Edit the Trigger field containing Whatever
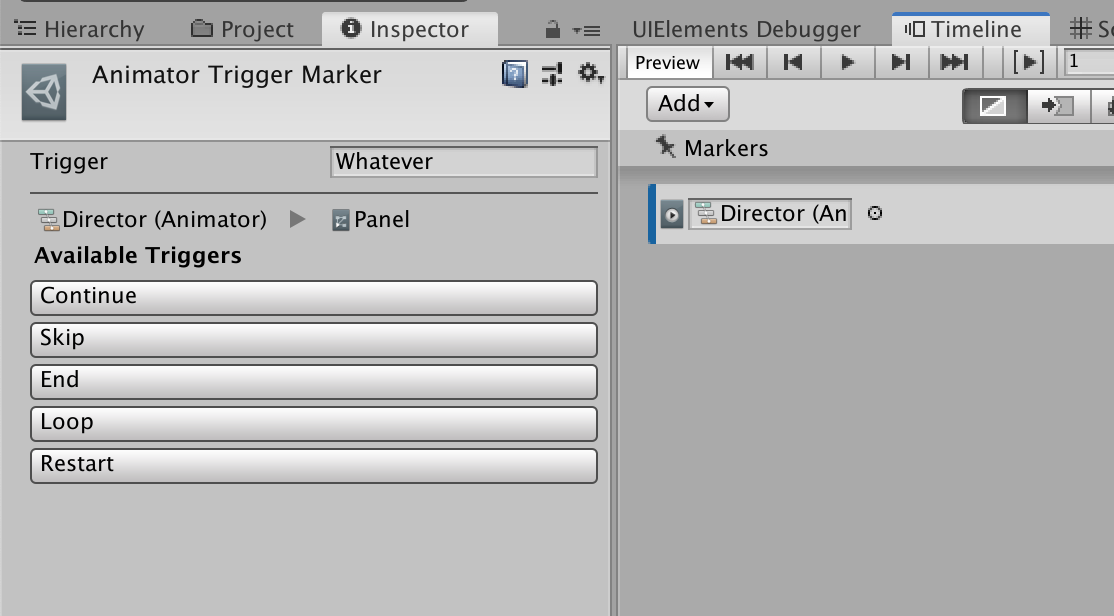 point(463,161)
